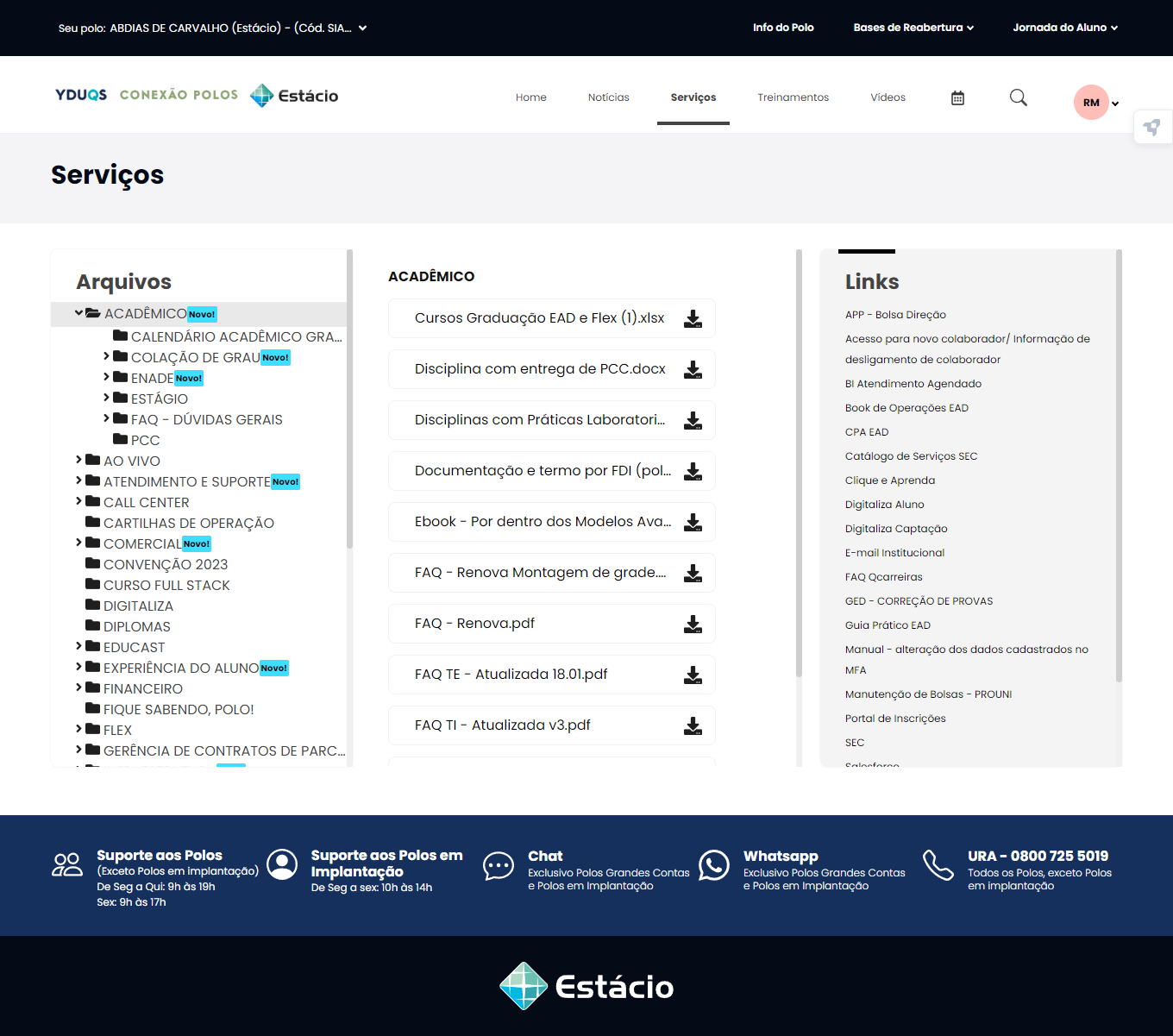
Task: Download FAQ - Renova.pdf file
Action: (693, 625)
